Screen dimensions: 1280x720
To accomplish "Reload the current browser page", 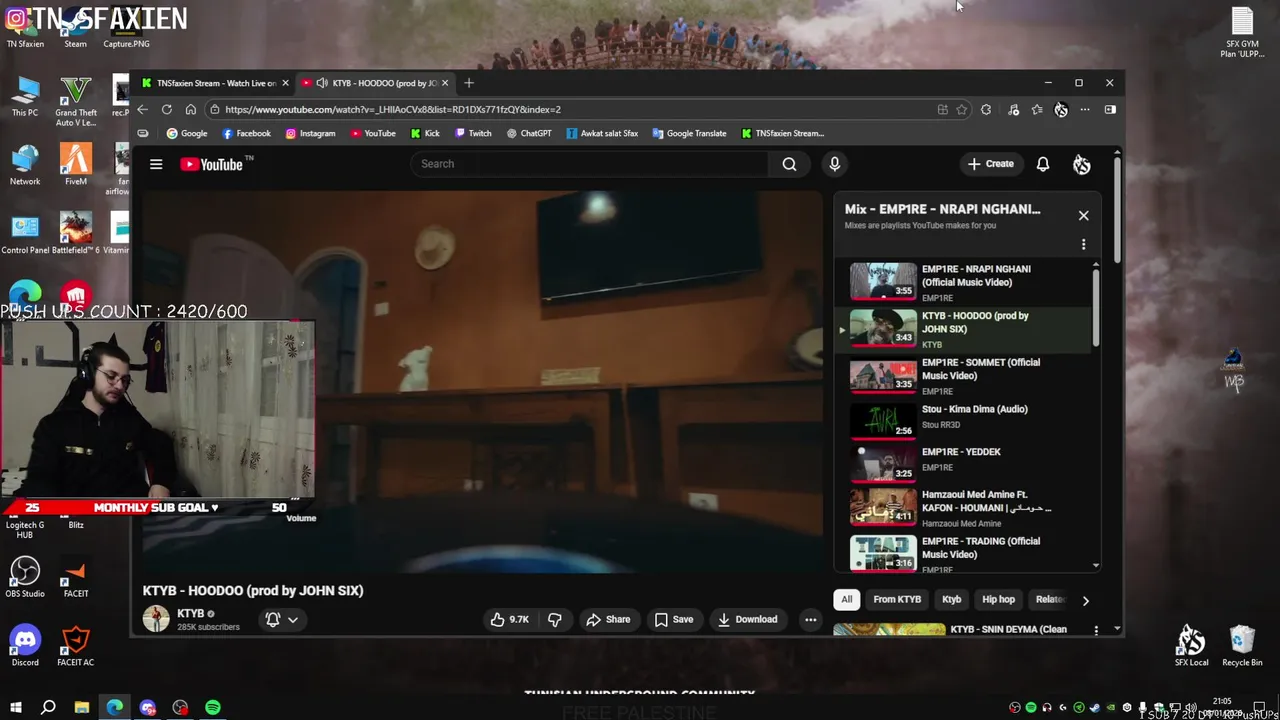I will click(x=167, y=109).
